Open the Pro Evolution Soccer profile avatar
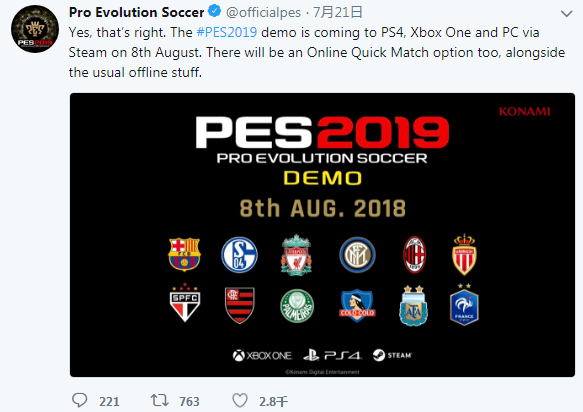Screen dimensions: 583x412 pos(35,29)
